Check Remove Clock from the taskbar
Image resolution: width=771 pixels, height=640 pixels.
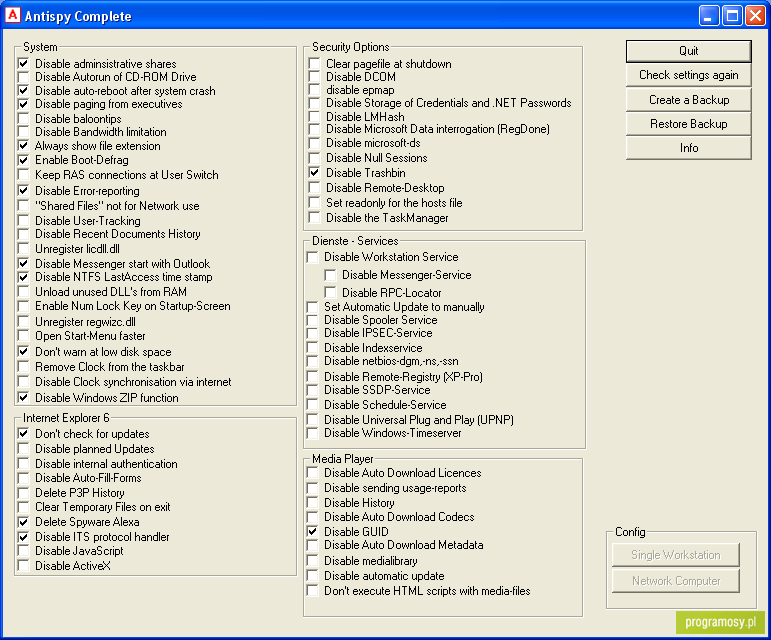coord(23,367)
